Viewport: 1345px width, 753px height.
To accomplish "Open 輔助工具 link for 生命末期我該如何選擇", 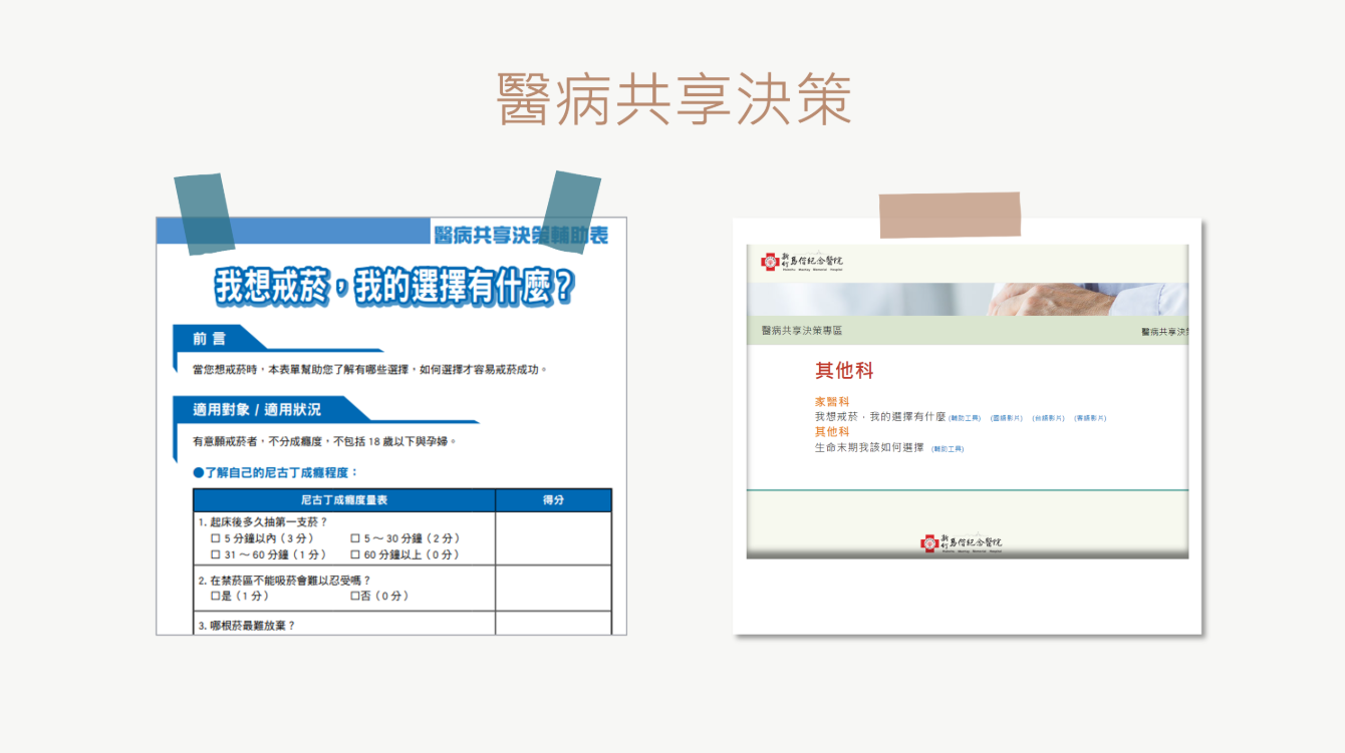I will 948,449.
